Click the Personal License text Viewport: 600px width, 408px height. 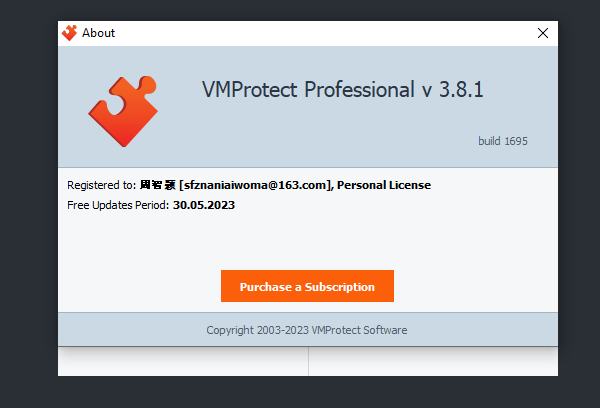[x=384, y=185]
